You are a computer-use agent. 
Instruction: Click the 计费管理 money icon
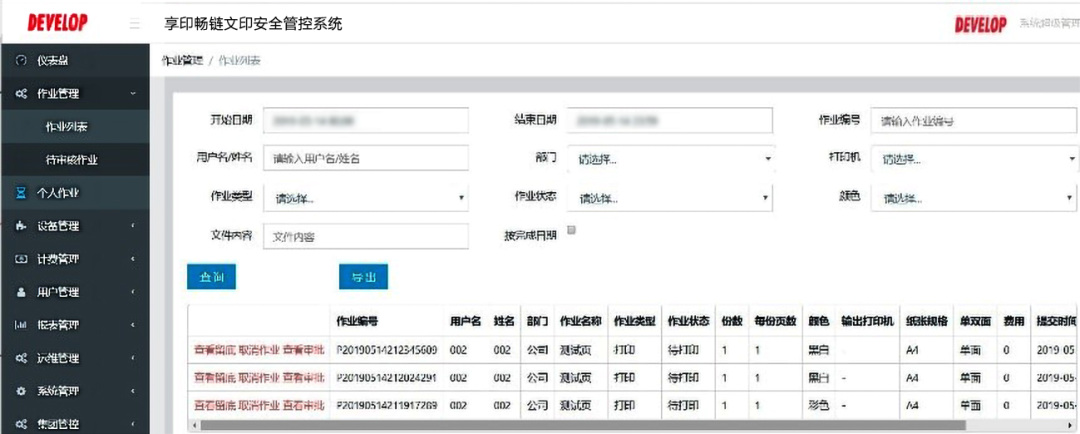(21, 259)
